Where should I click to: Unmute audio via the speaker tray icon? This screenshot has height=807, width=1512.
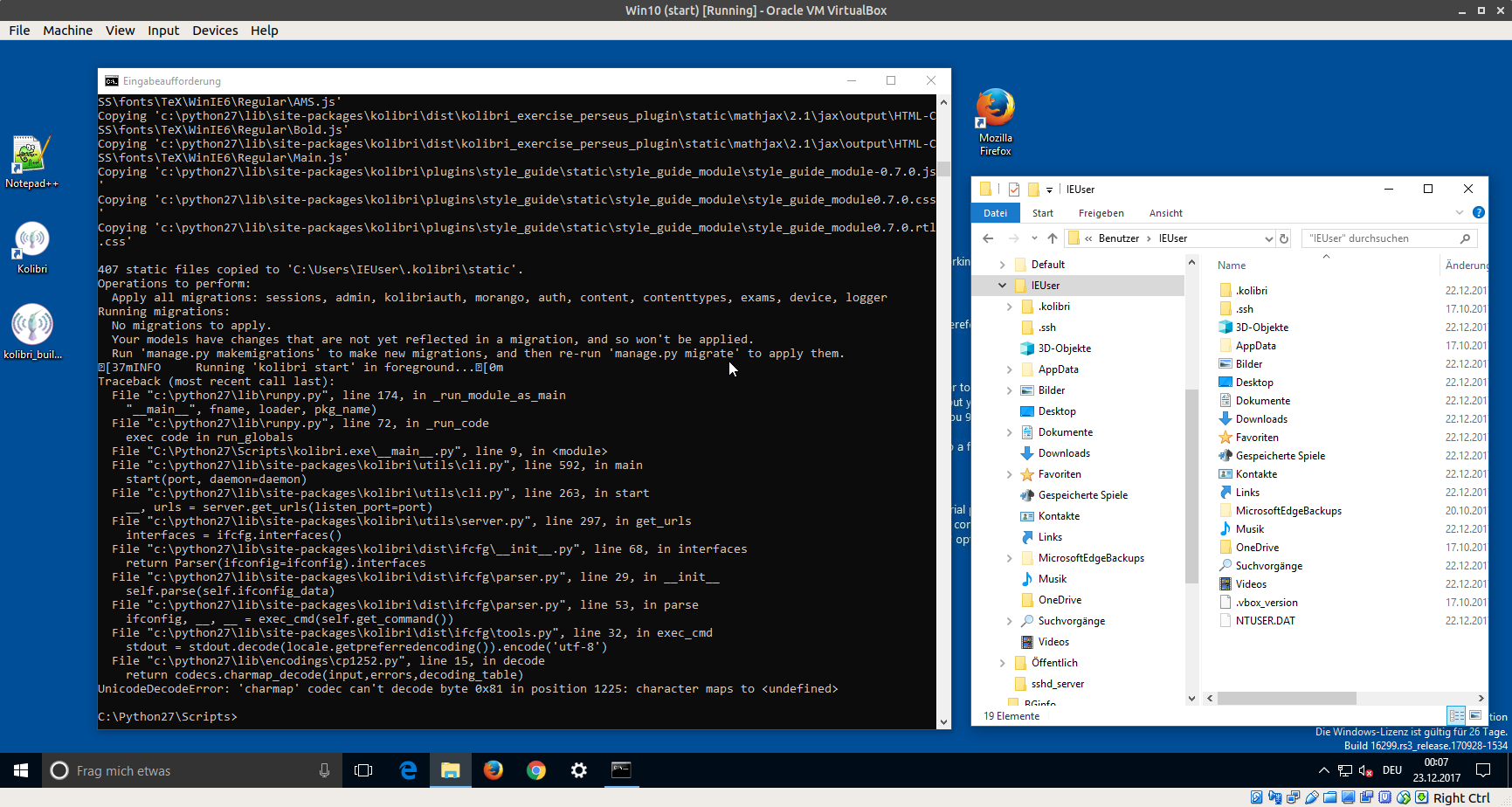[x=1365, y=770]
